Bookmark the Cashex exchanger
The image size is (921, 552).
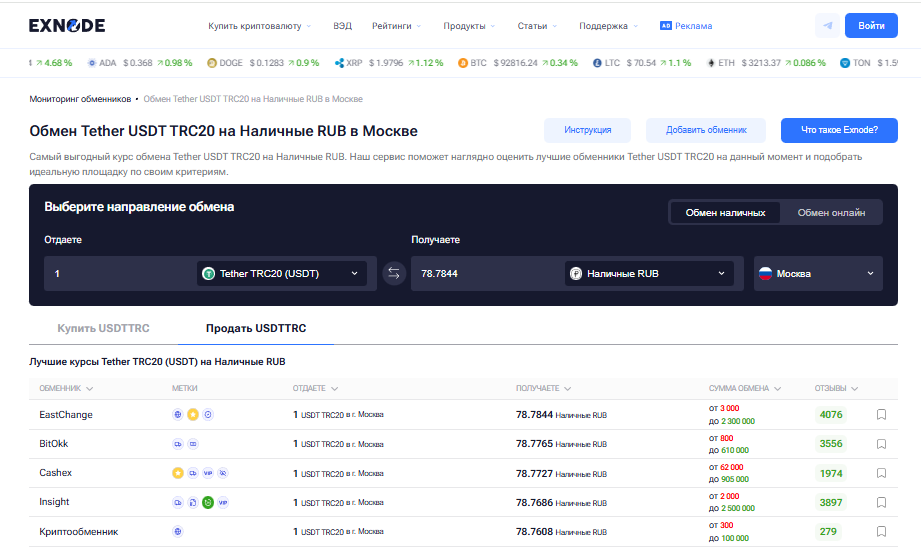[881, 473]
